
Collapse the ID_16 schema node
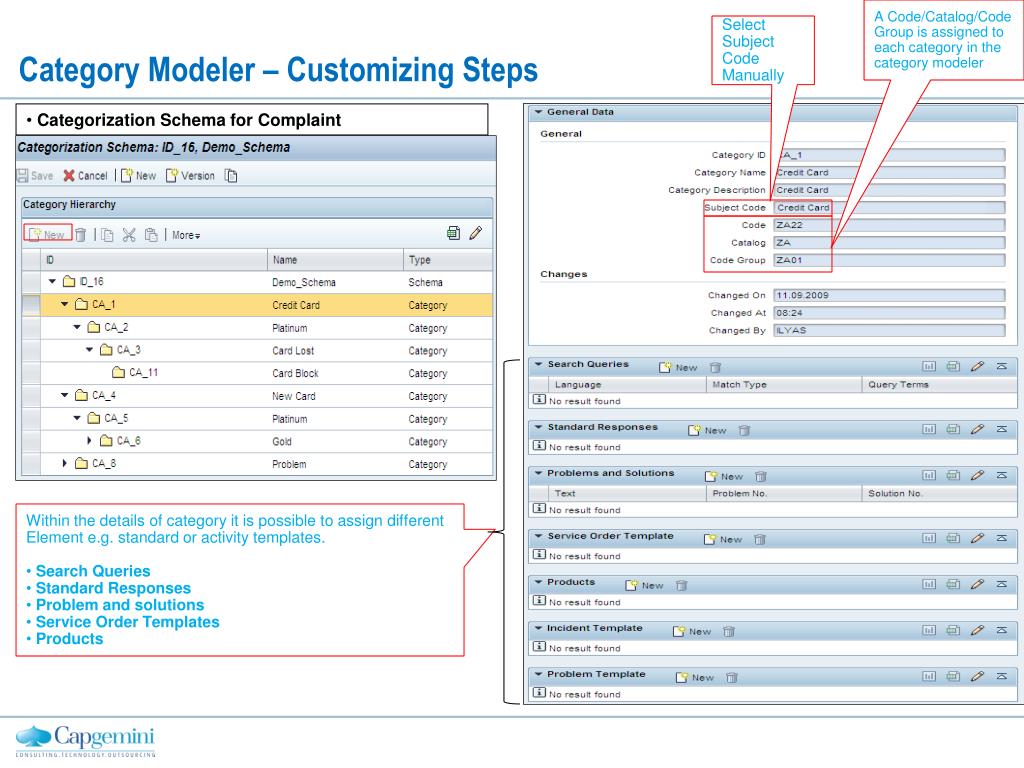(52, 281)
